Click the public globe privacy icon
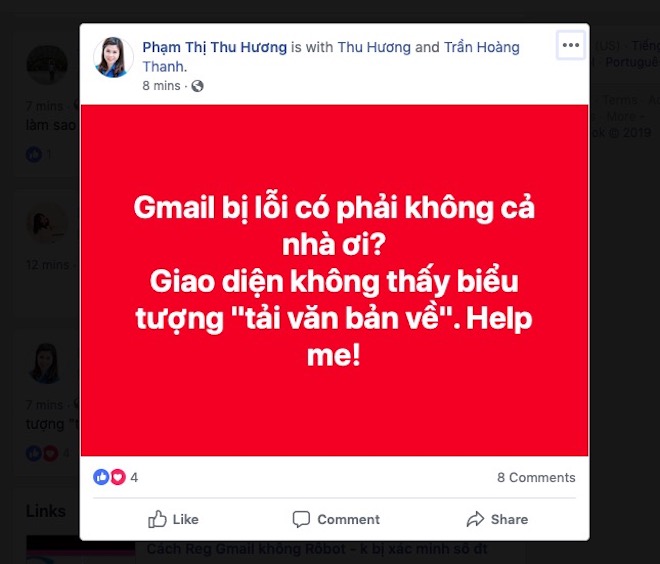Screen dimensions: 660x564 point(197,86)
